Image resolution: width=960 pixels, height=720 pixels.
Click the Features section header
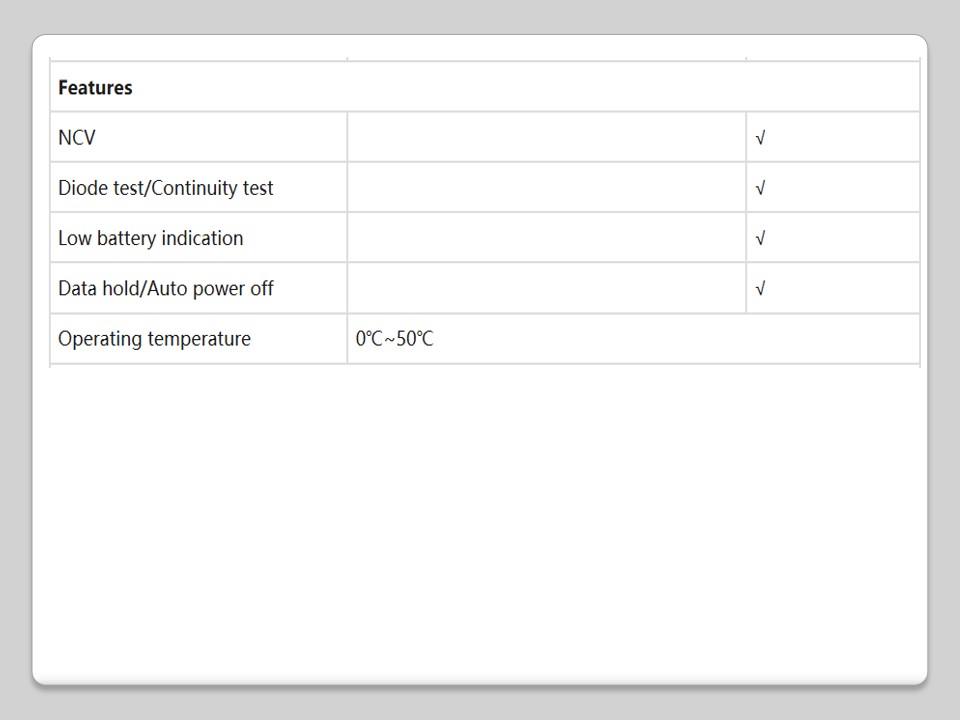pos(95,88)
